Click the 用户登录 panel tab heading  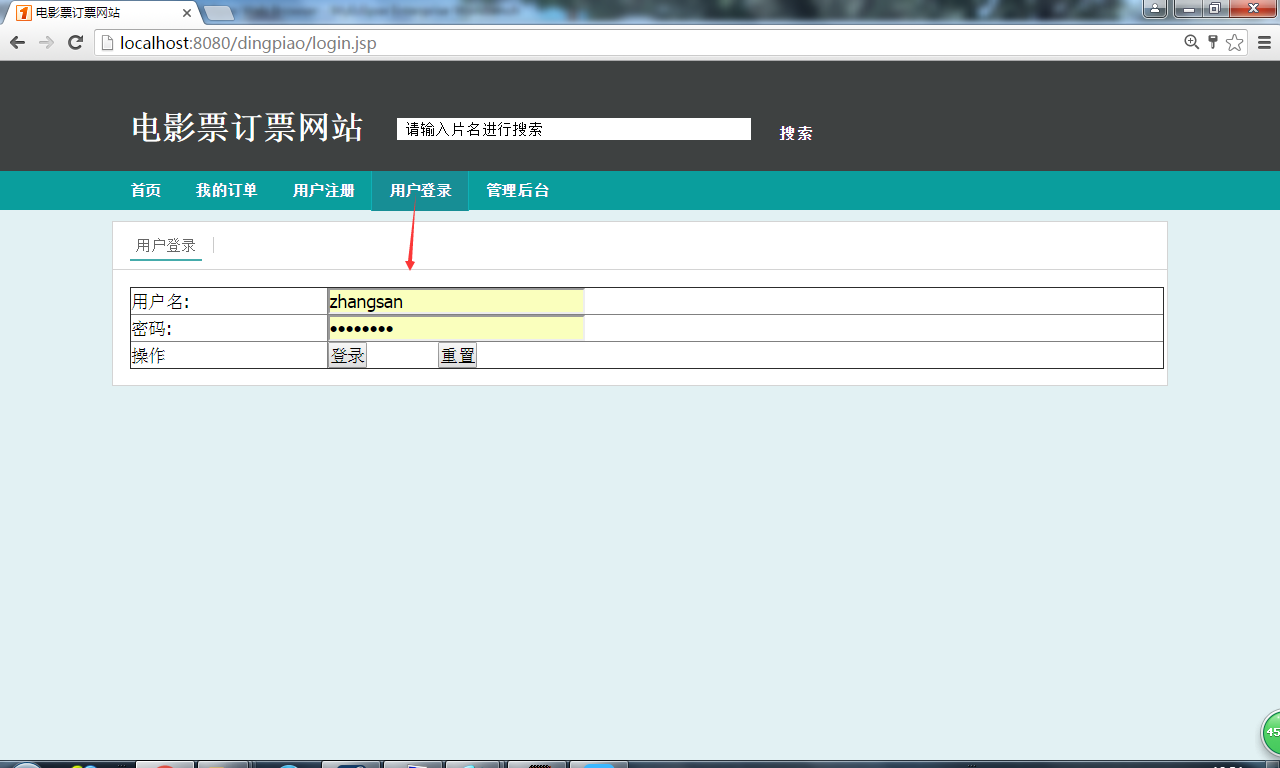point(166,246)
